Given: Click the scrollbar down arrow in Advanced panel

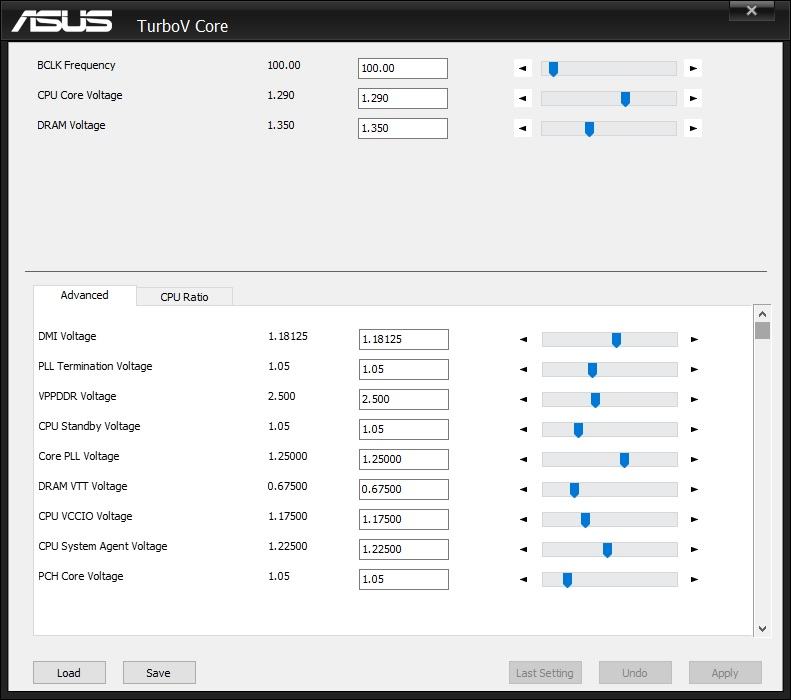Looking at the screenshot, I should pos(762,629).
